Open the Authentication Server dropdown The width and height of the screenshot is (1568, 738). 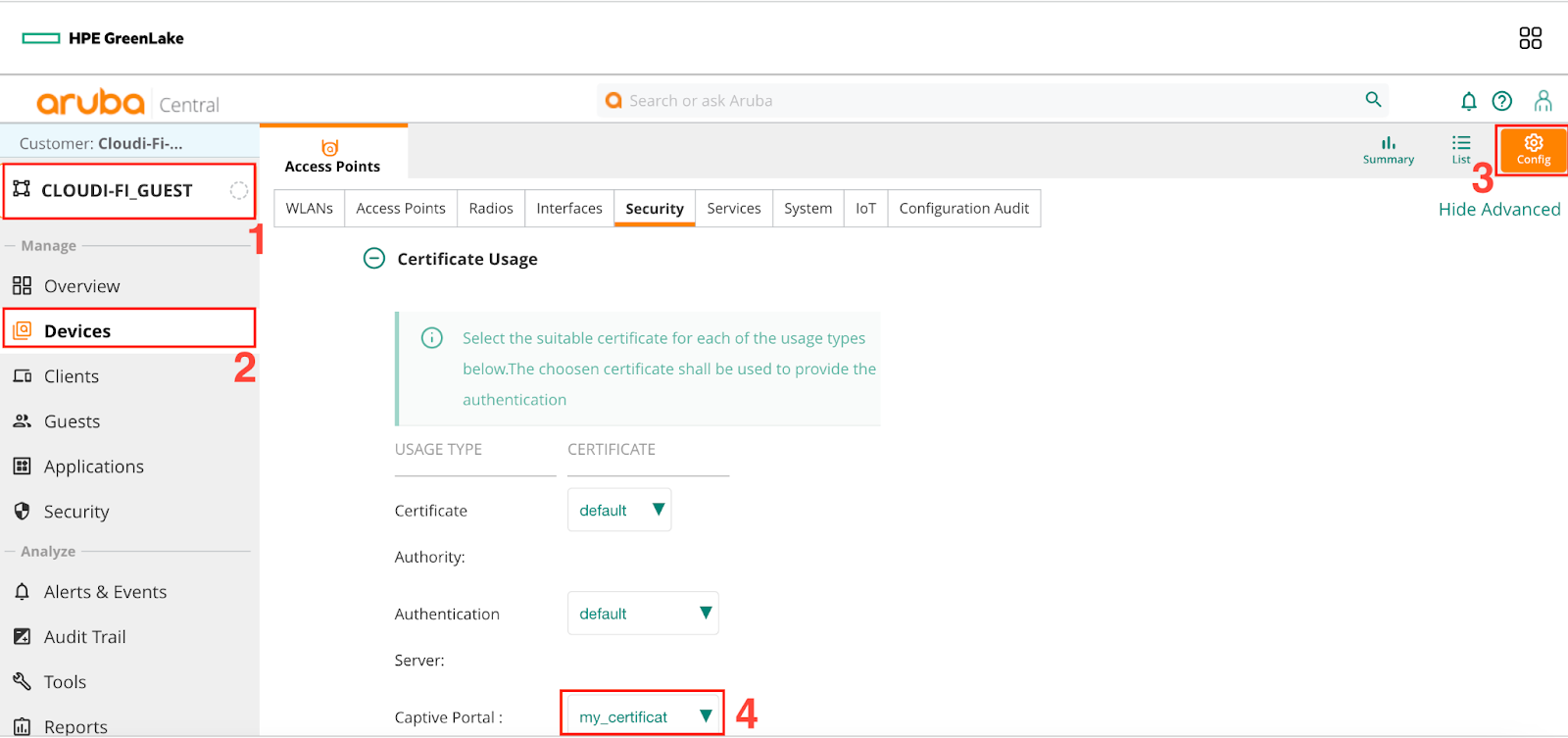coord(643,614)
